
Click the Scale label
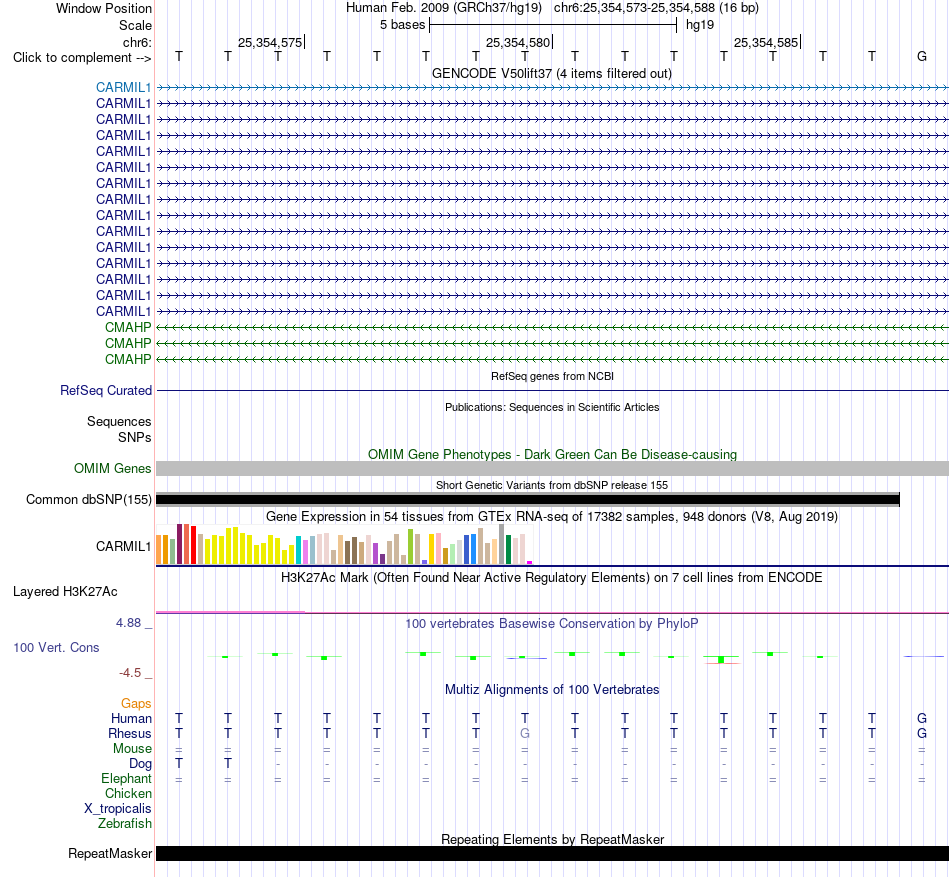click(x=135, y=25)
